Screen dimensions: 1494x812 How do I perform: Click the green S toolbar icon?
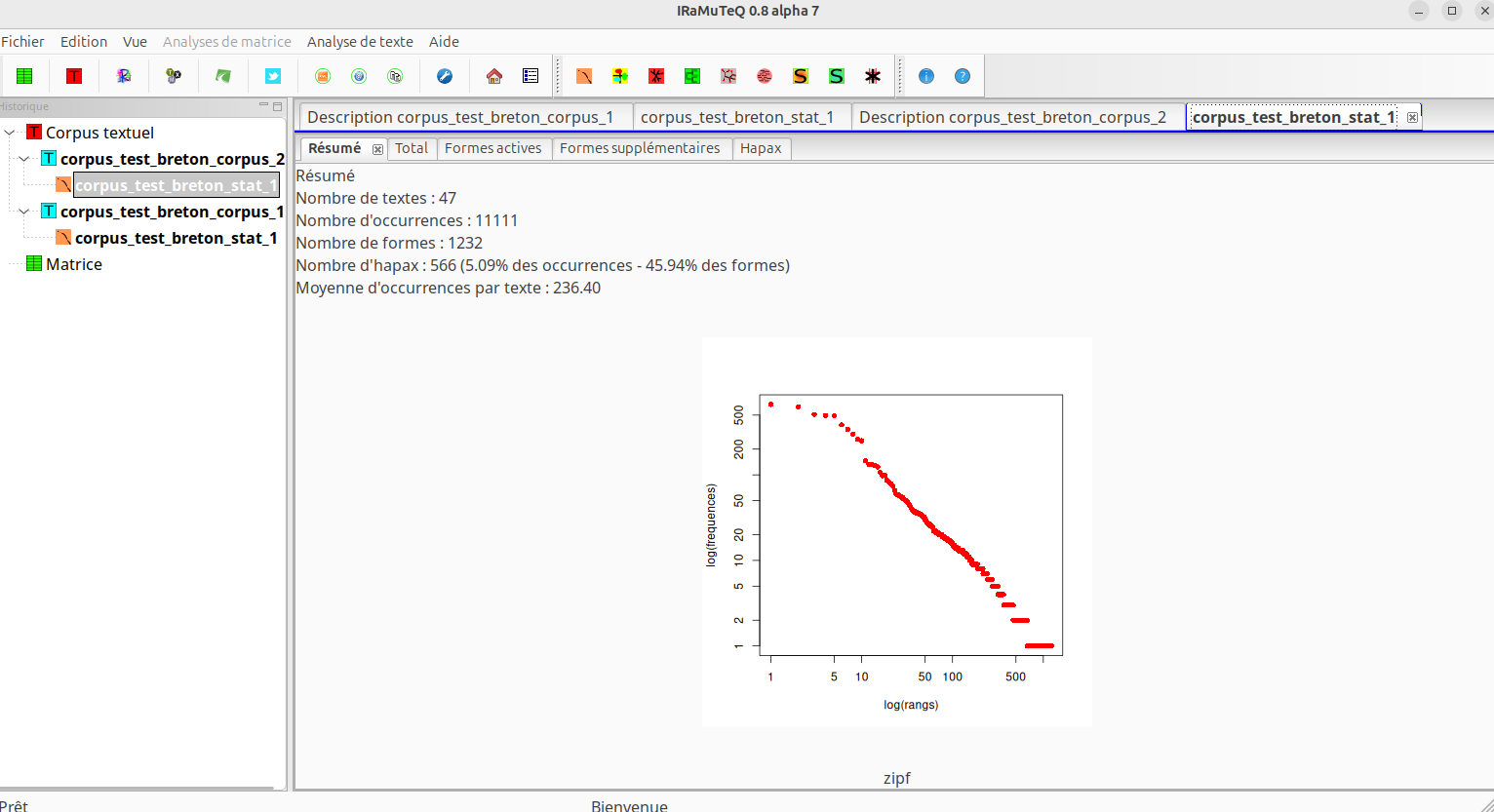pyautogui.click(x=837, y=76)
